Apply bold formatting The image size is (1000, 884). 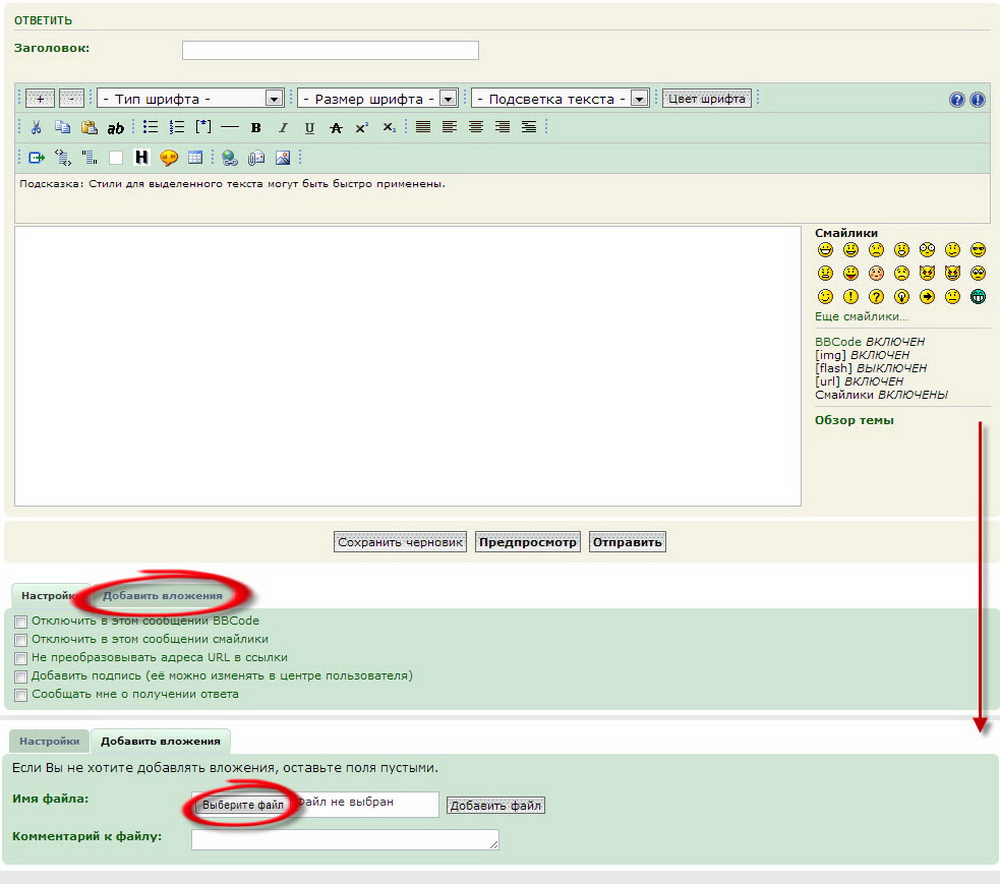pyautogui.click(x=256, y=128)
